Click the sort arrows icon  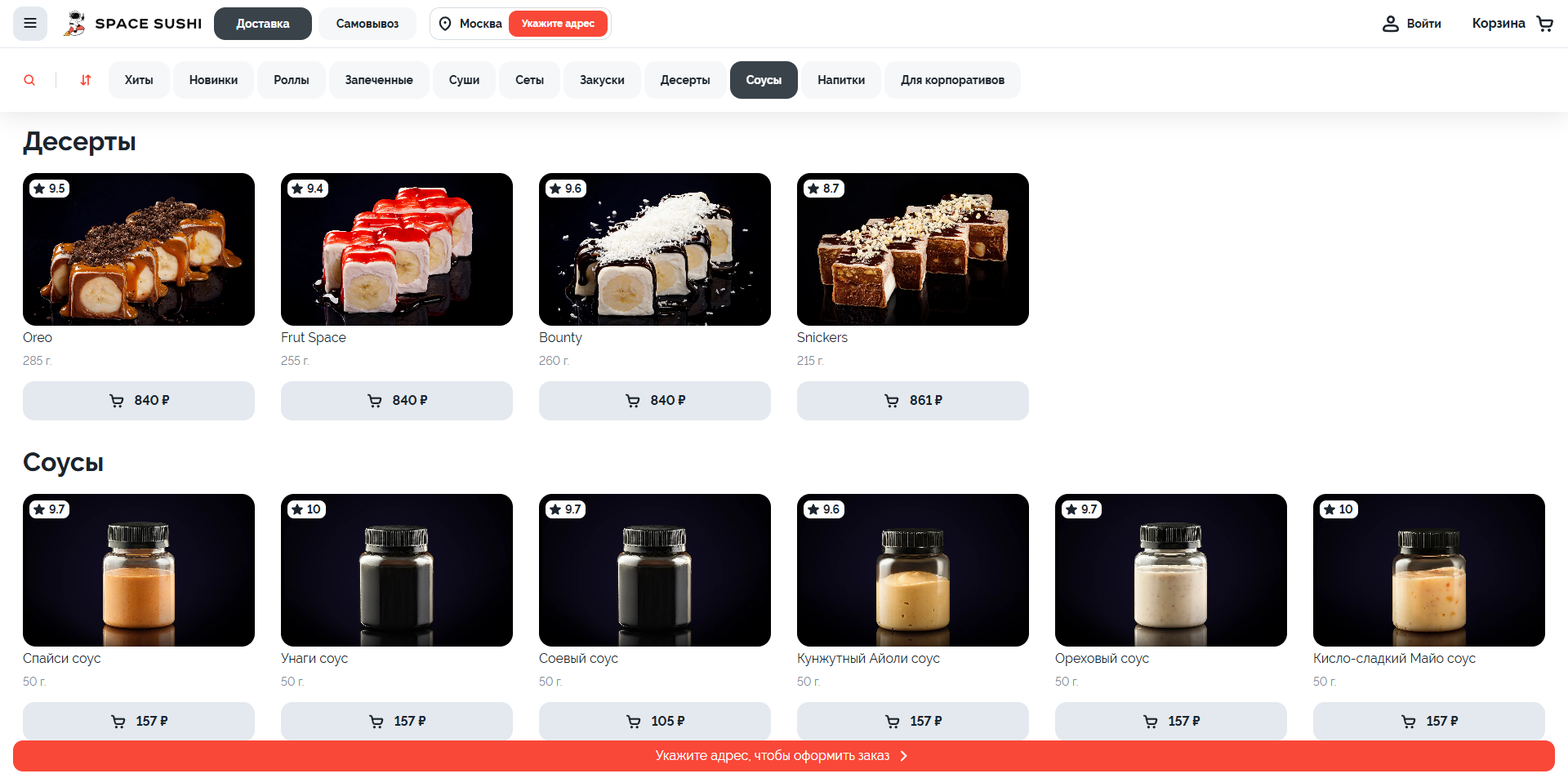[x=86, y=80]
